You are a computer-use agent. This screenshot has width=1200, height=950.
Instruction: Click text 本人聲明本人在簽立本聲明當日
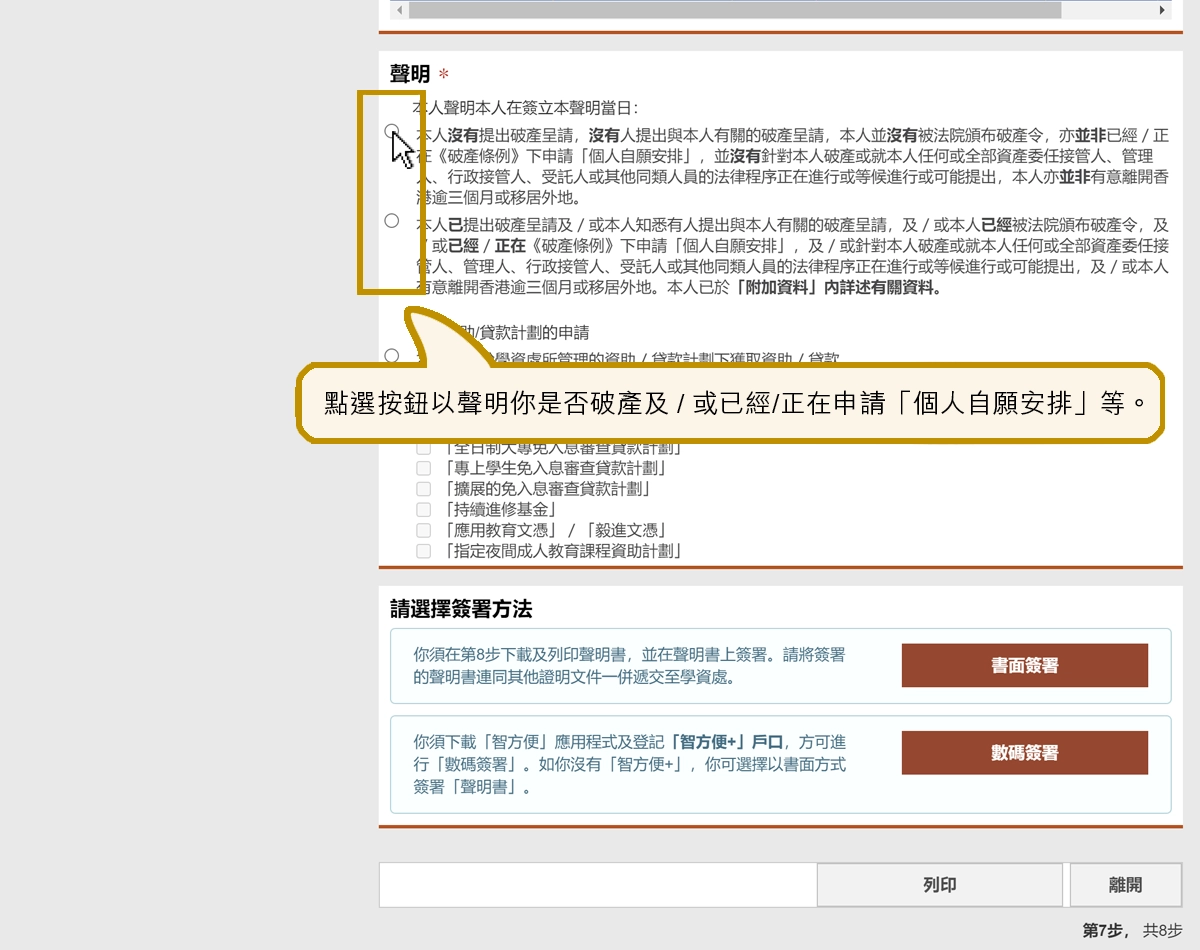525,108
